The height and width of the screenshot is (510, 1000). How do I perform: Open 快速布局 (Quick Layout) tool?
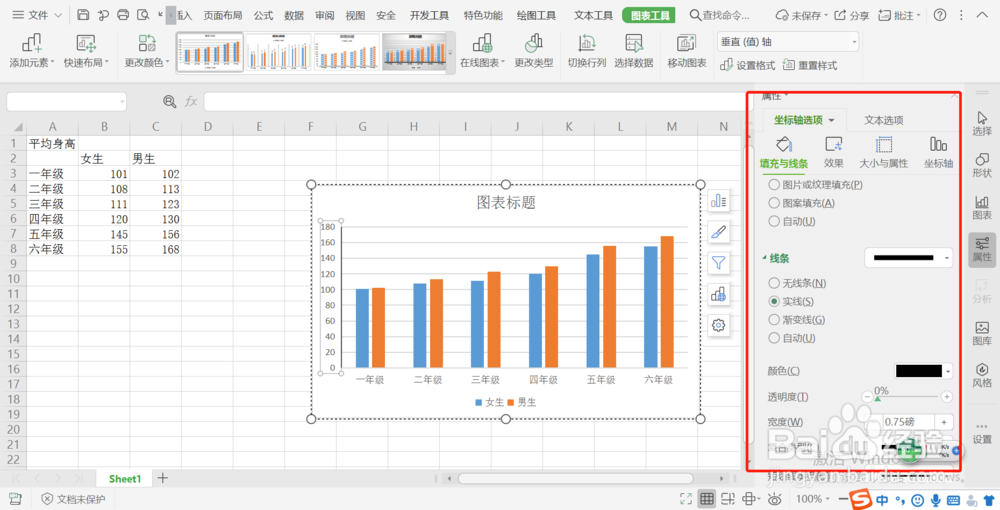click(86, 51)
